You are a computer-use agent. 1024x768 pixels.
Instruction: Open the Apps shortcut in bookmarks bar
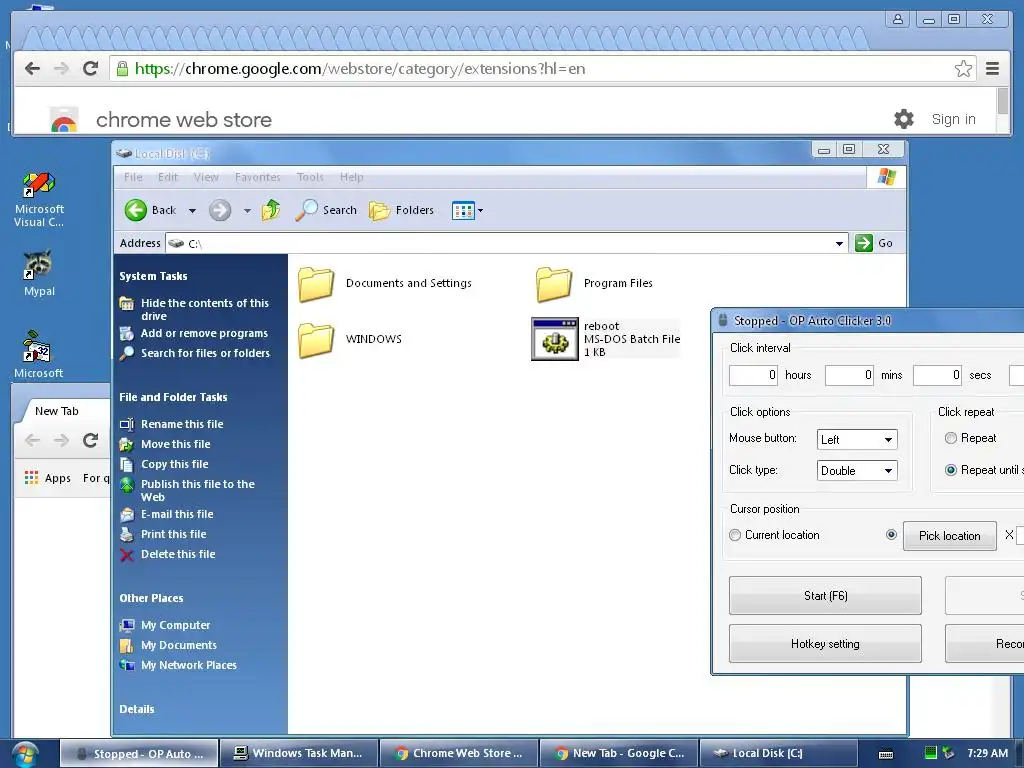(48, 478)
